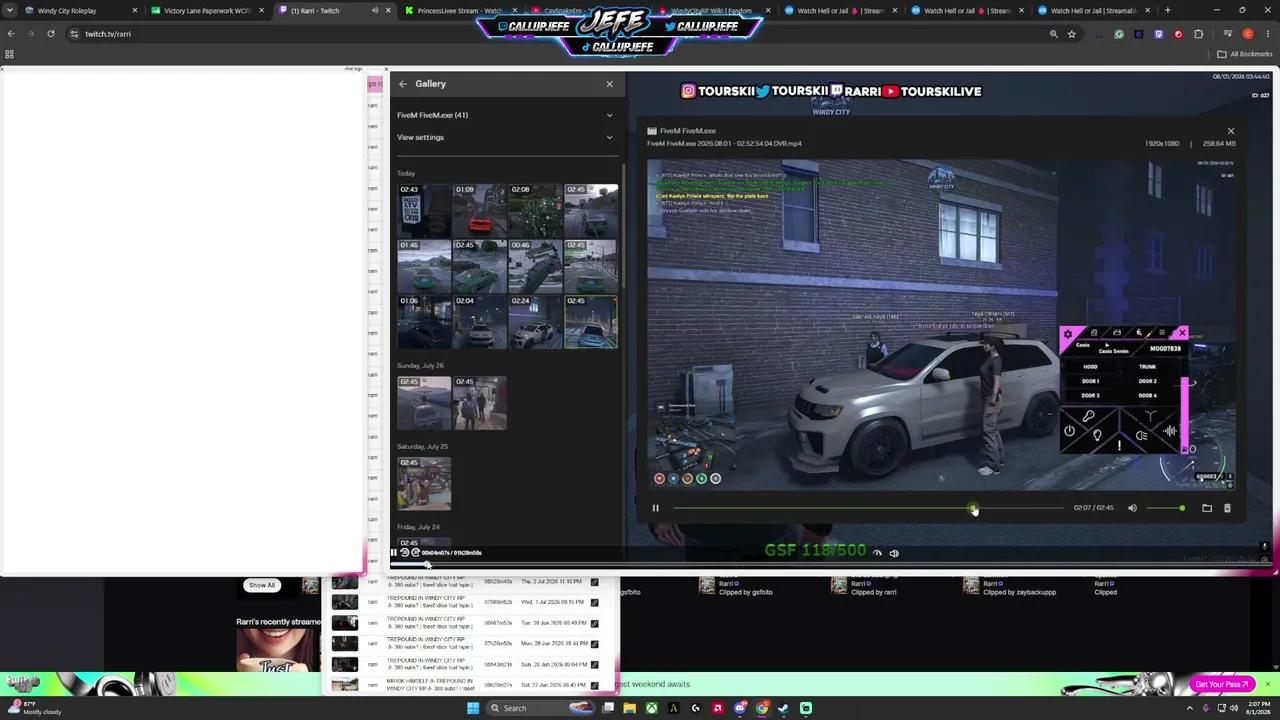Close the pink in-game vehicle menu
The width and height of the screenshot is (1280, 720).
point(1182,333)
